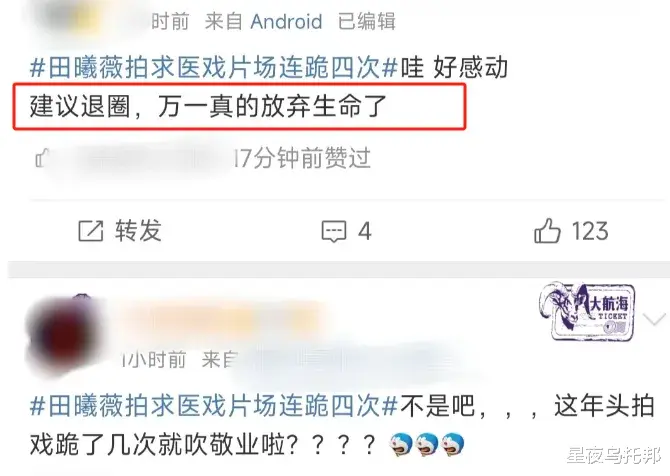Open the Android source link
The image size is (670, 476).
click(x=286, y=21)
